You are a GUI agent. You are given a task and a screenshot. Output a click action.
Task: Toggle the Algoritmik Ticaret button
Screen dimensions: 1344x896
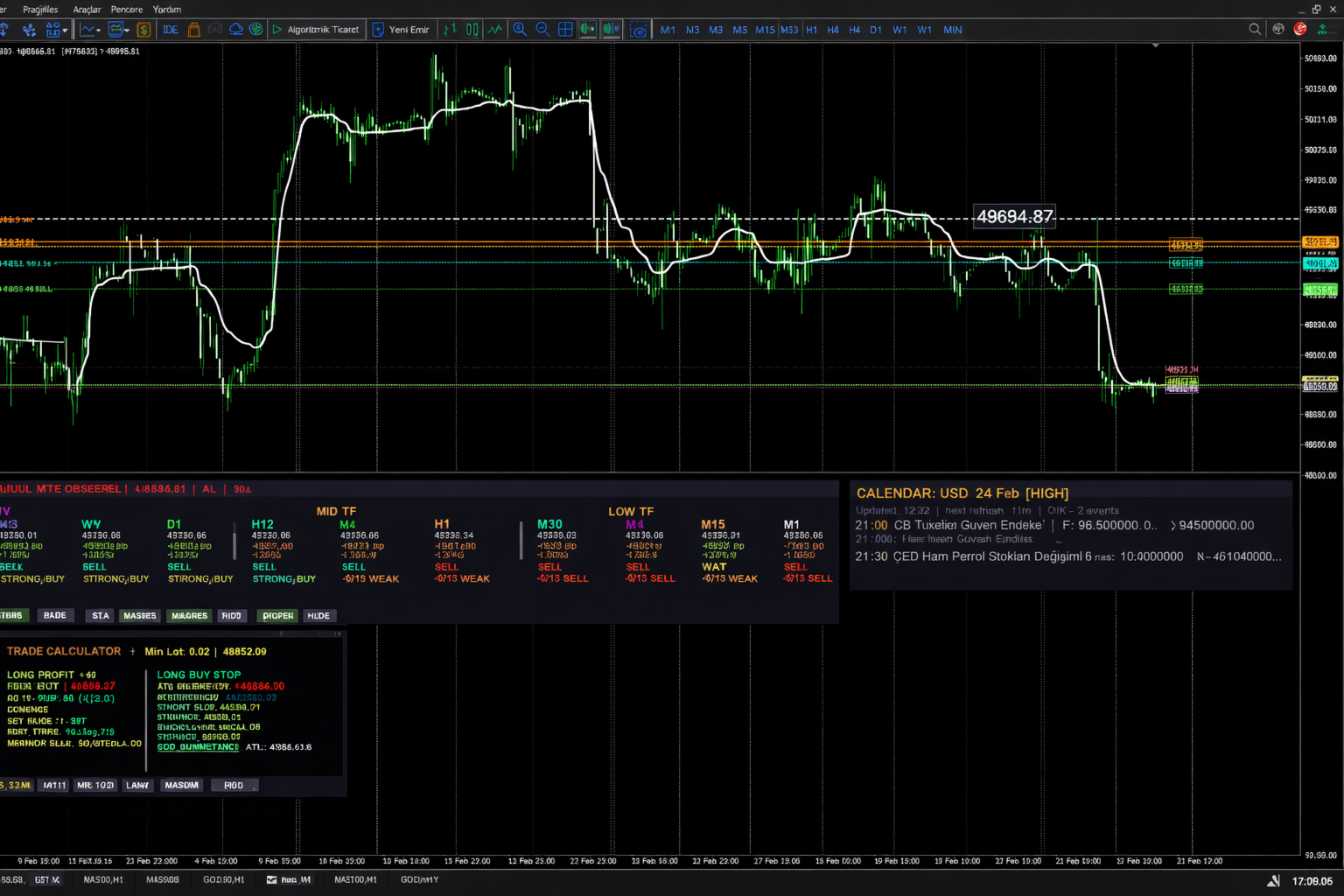[x=316, y=30]
